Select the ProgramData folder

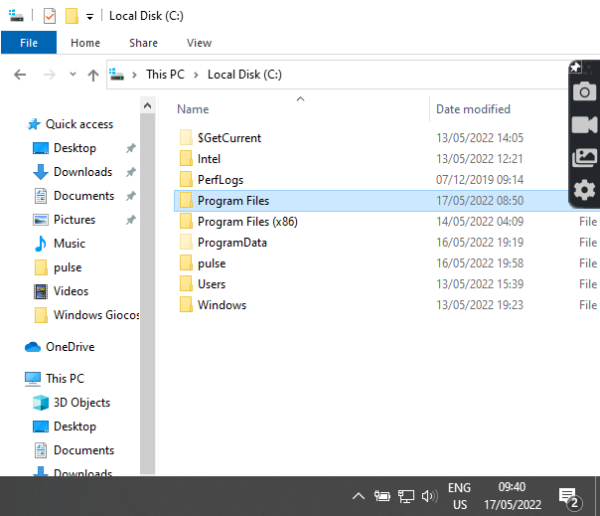click(232, 243)
